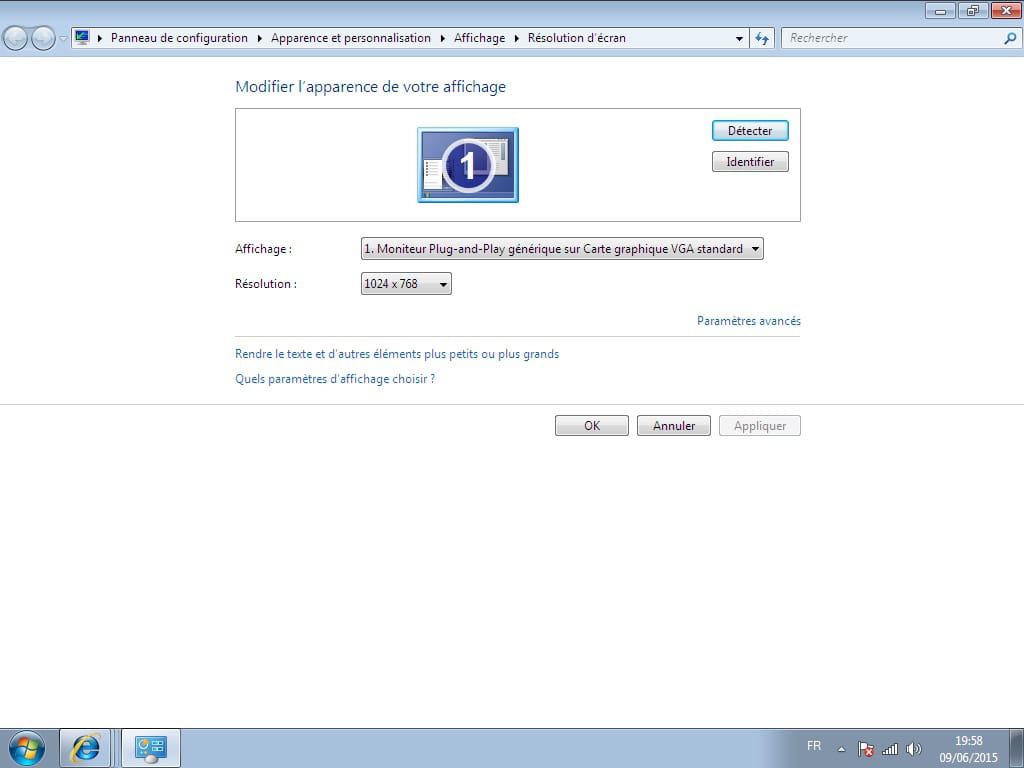Go forward with the forward arrow
This screenshot has width=1024, height=768.
42,39
